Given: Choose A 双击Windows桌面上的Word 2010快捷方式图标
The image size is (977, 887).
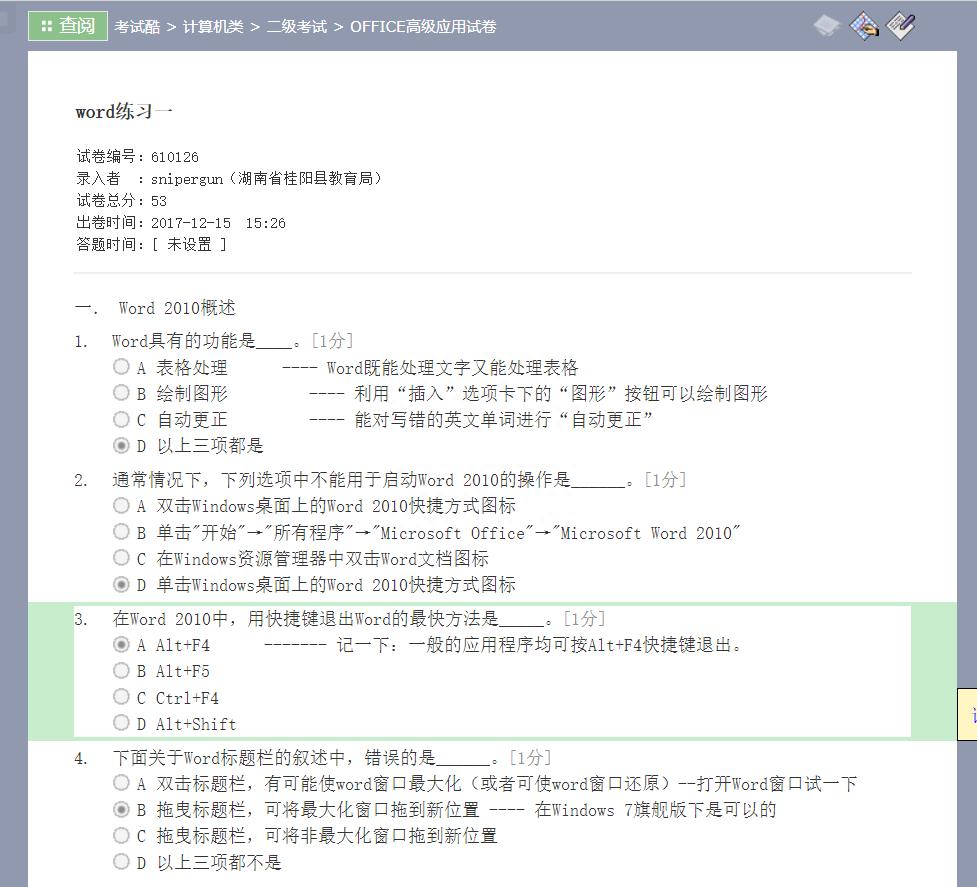Looking at the screenshot, I should (122, 505).
